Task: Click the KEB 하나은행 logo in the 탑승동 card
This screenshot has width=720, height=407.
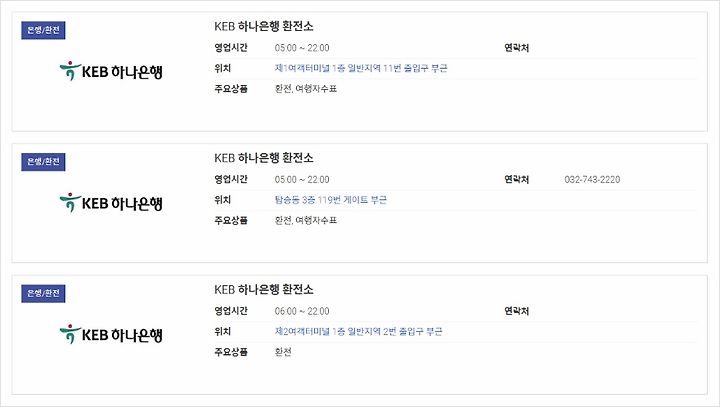Action: coord(111,203)
